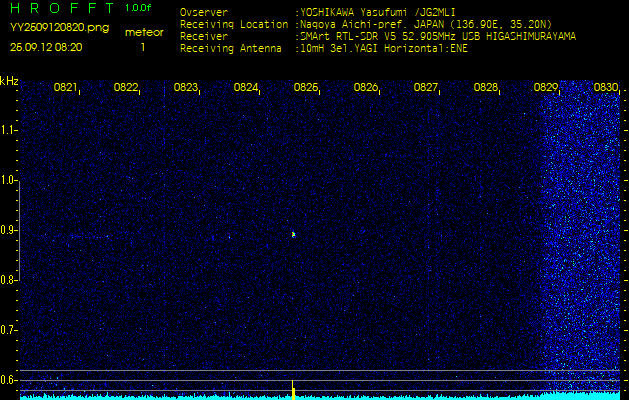Viewport: 629px width, 400px height.
Task: Click the HROFFT title text
Action: pos(62,8)
